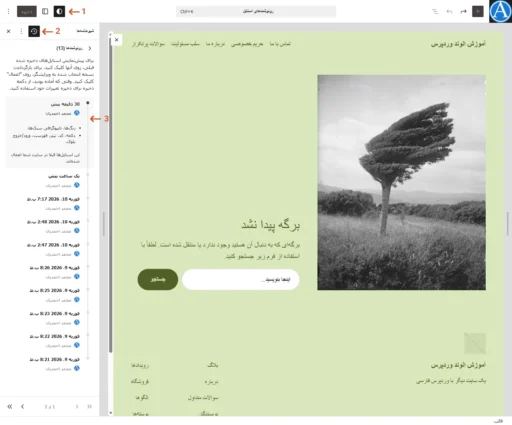
Task: Click the 'سلب مسئولیت' navigation link
Action: (185, 44)
